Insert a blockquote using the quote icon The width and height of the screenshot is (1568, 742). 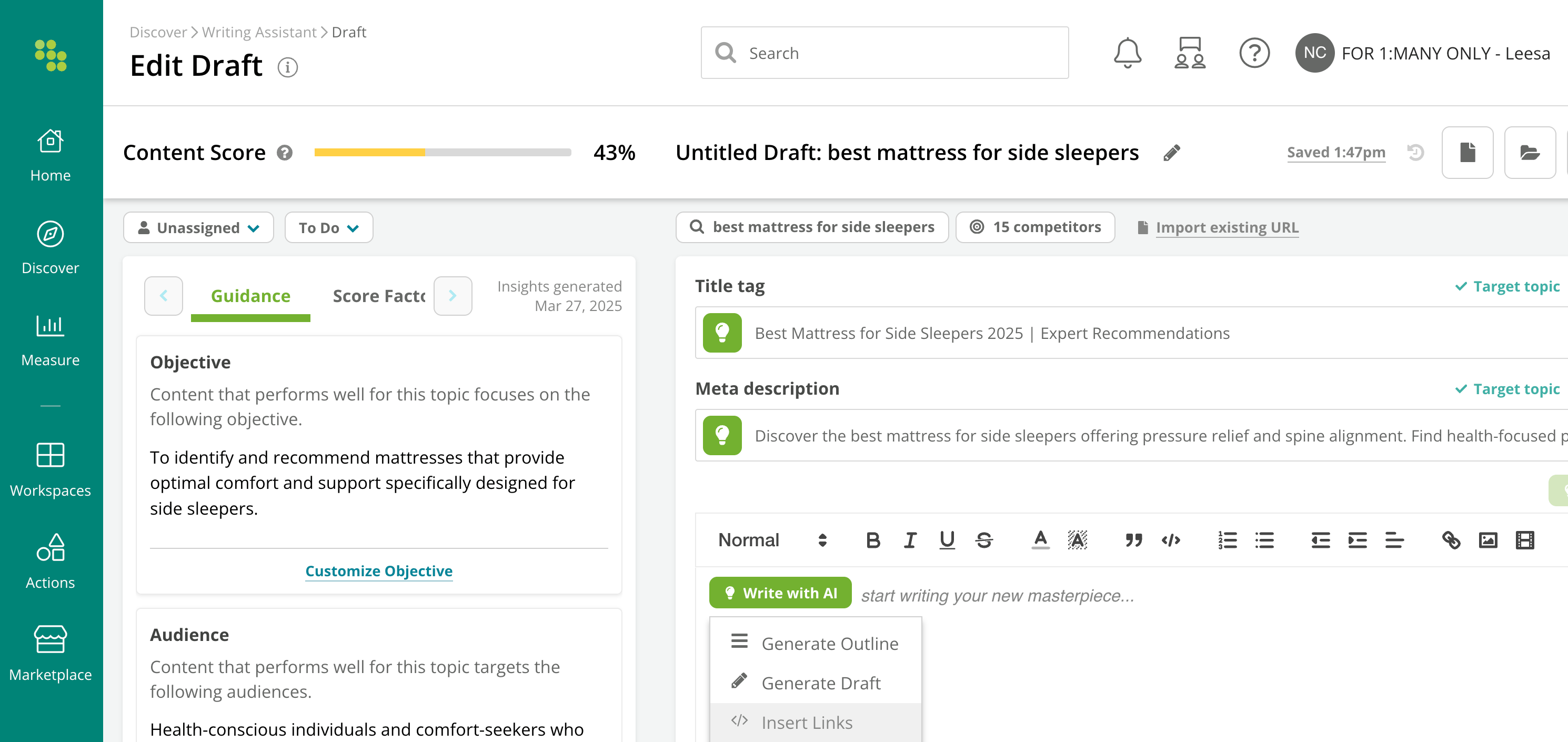(x=1133, y=540)
